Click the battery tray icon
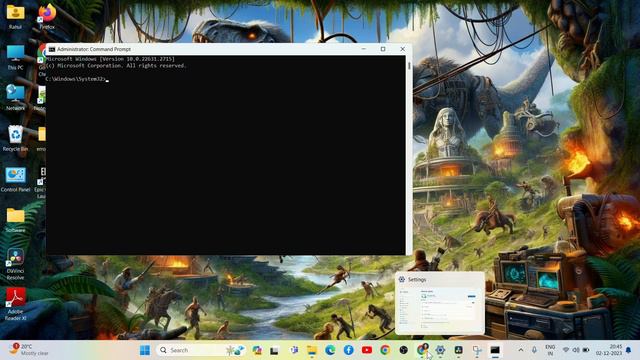Viewport: 640px width, 360px height. pos(586,350)
